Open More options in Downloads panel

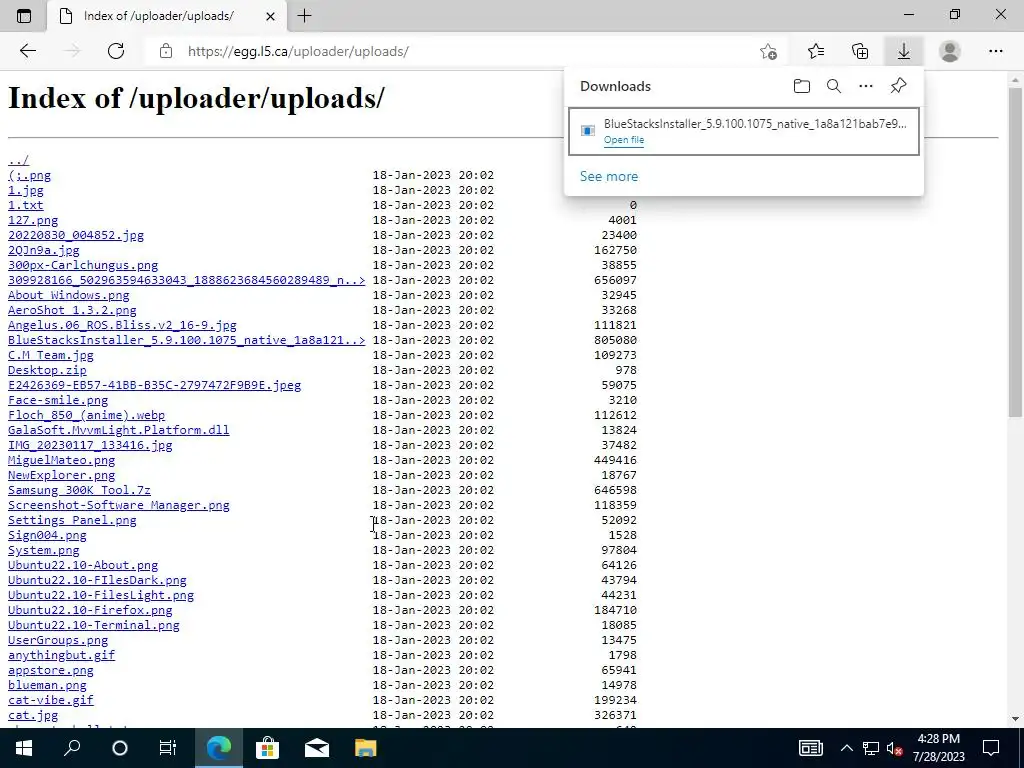(866, 86)
